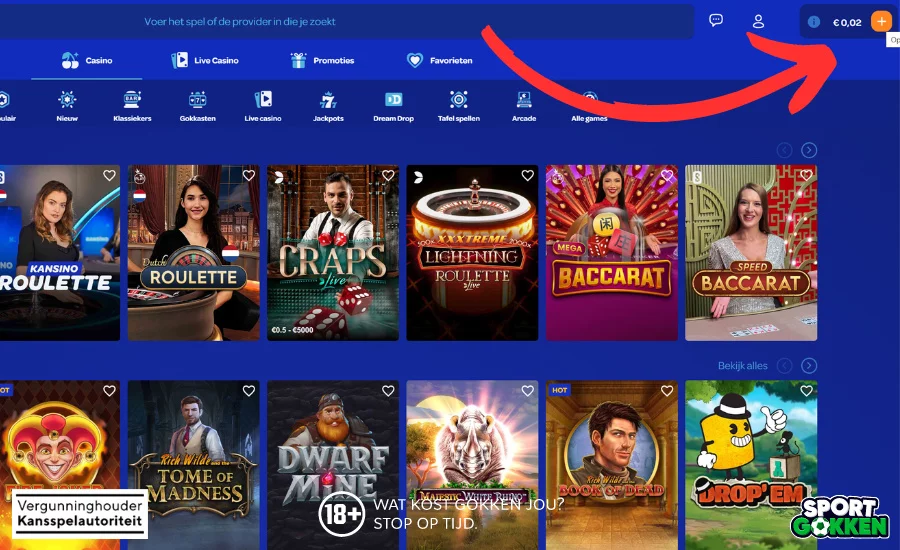
Task: Favorite the Drop'Em game
Action: point(806,391)
